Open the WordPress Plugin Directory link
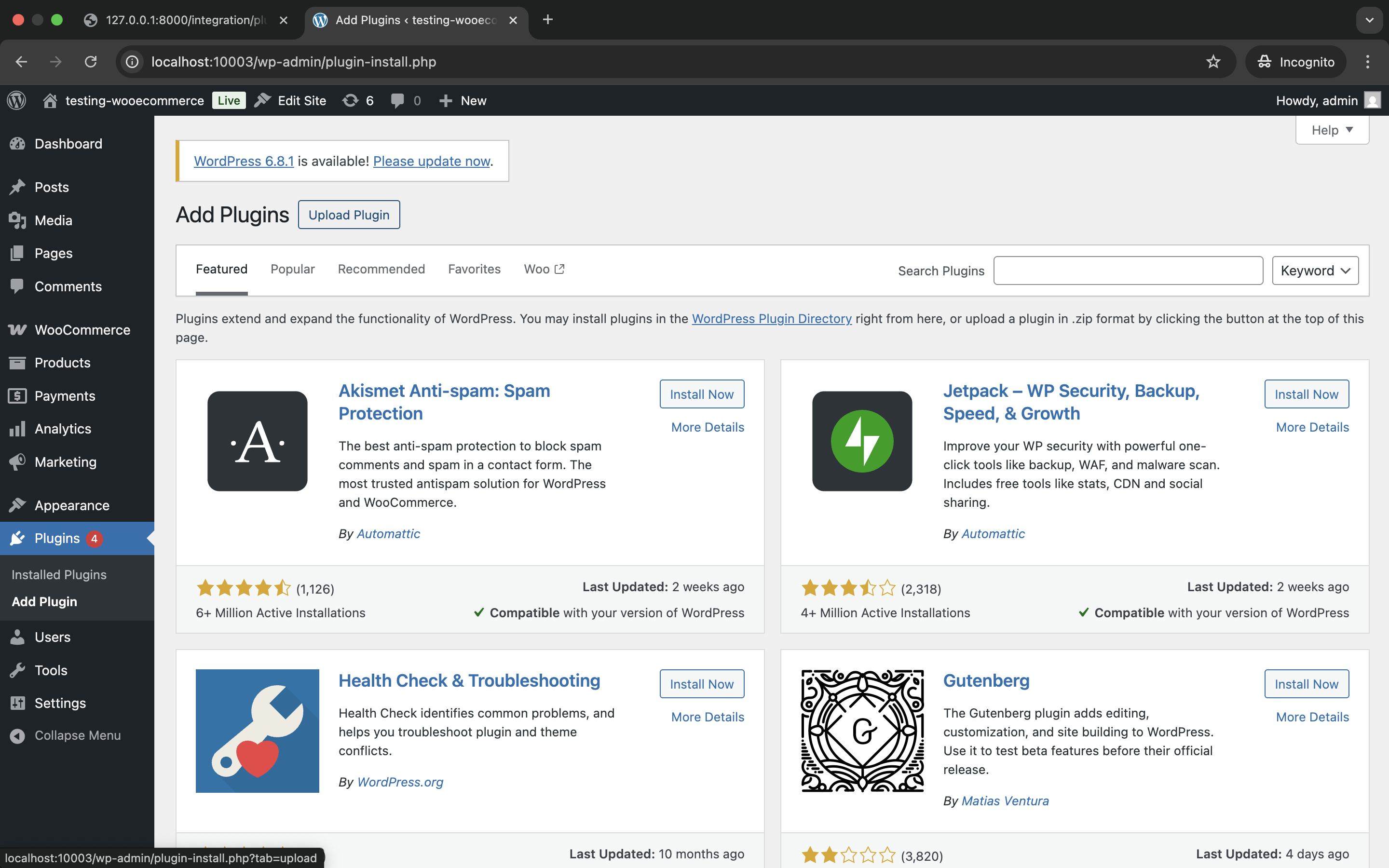Image resolution: width=1389 pixels, height=868 pixels. (x=771, y=319)
